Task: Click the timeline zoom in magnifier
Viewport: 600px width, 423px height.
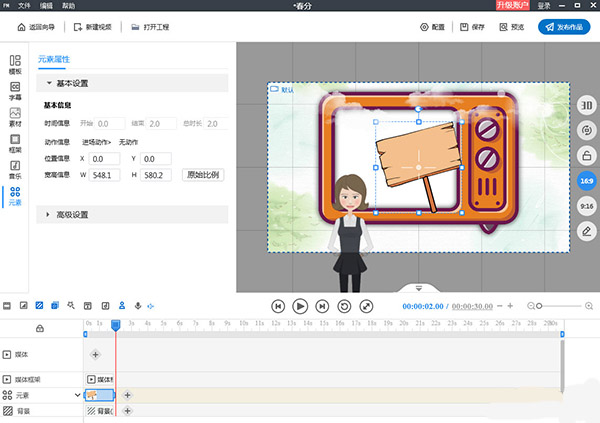Action: point(589,306)
